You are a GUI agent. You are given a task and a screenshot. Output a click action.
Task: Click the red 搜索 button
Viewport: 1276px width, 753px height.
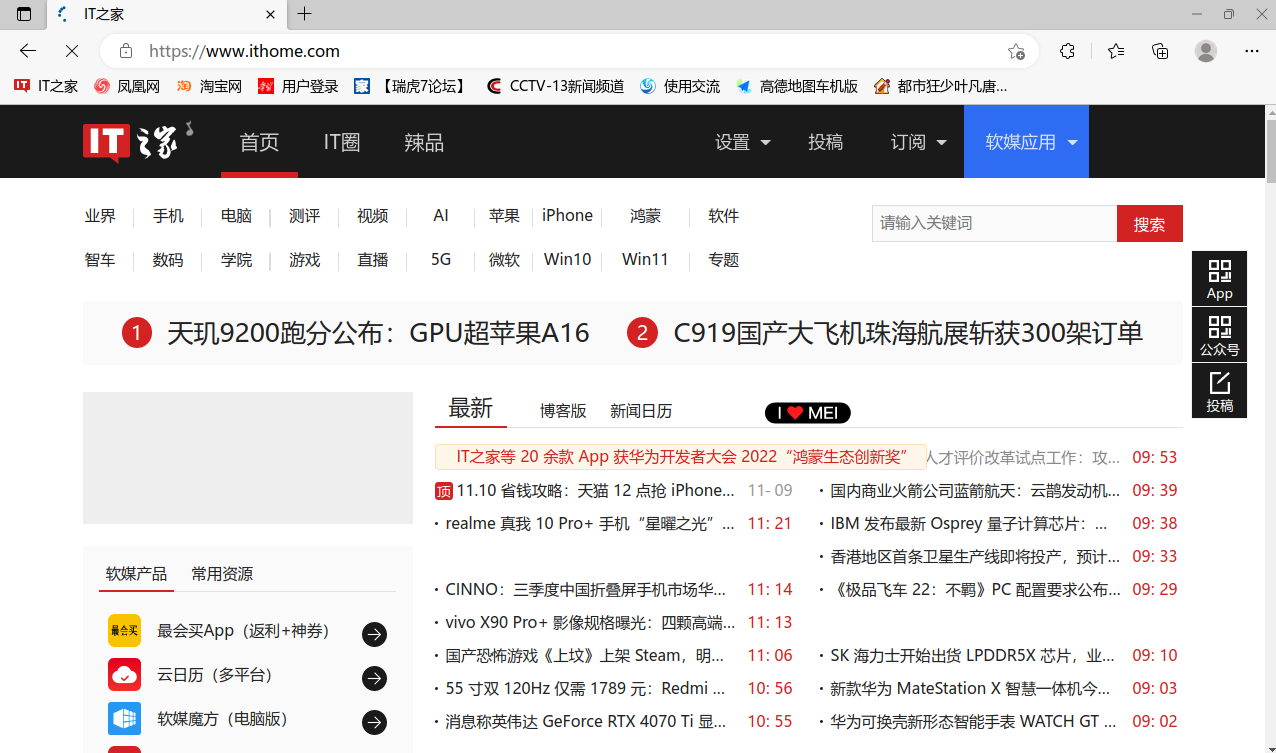tap(1149, 224)
